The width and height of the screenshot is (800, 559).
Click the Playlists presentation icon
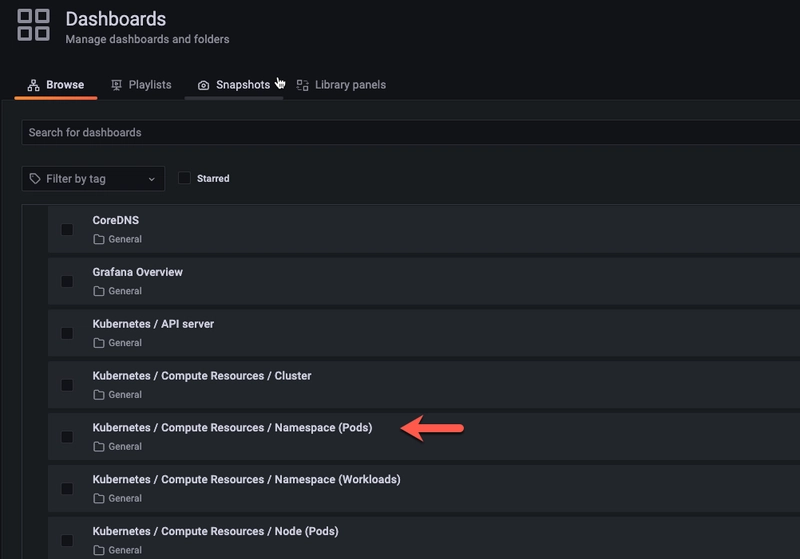click(117, 86)
